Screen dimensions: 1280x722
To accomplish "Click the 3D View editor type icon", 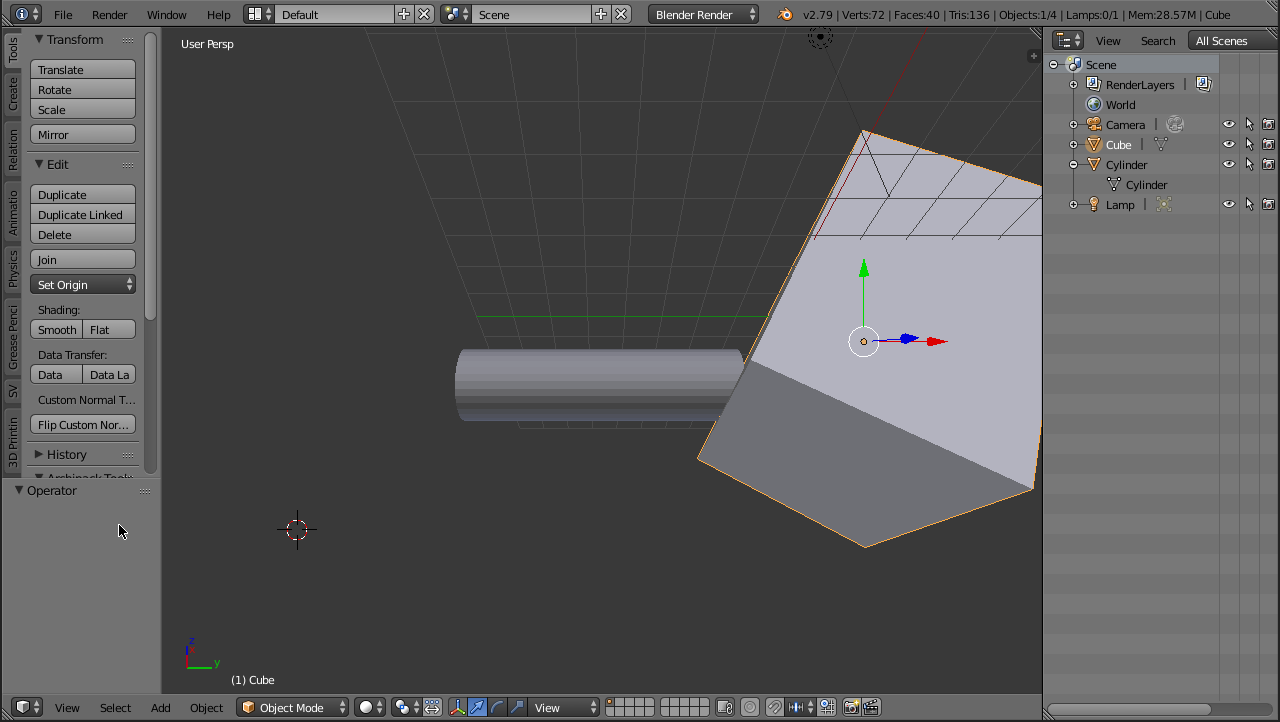I will (26, 707).
